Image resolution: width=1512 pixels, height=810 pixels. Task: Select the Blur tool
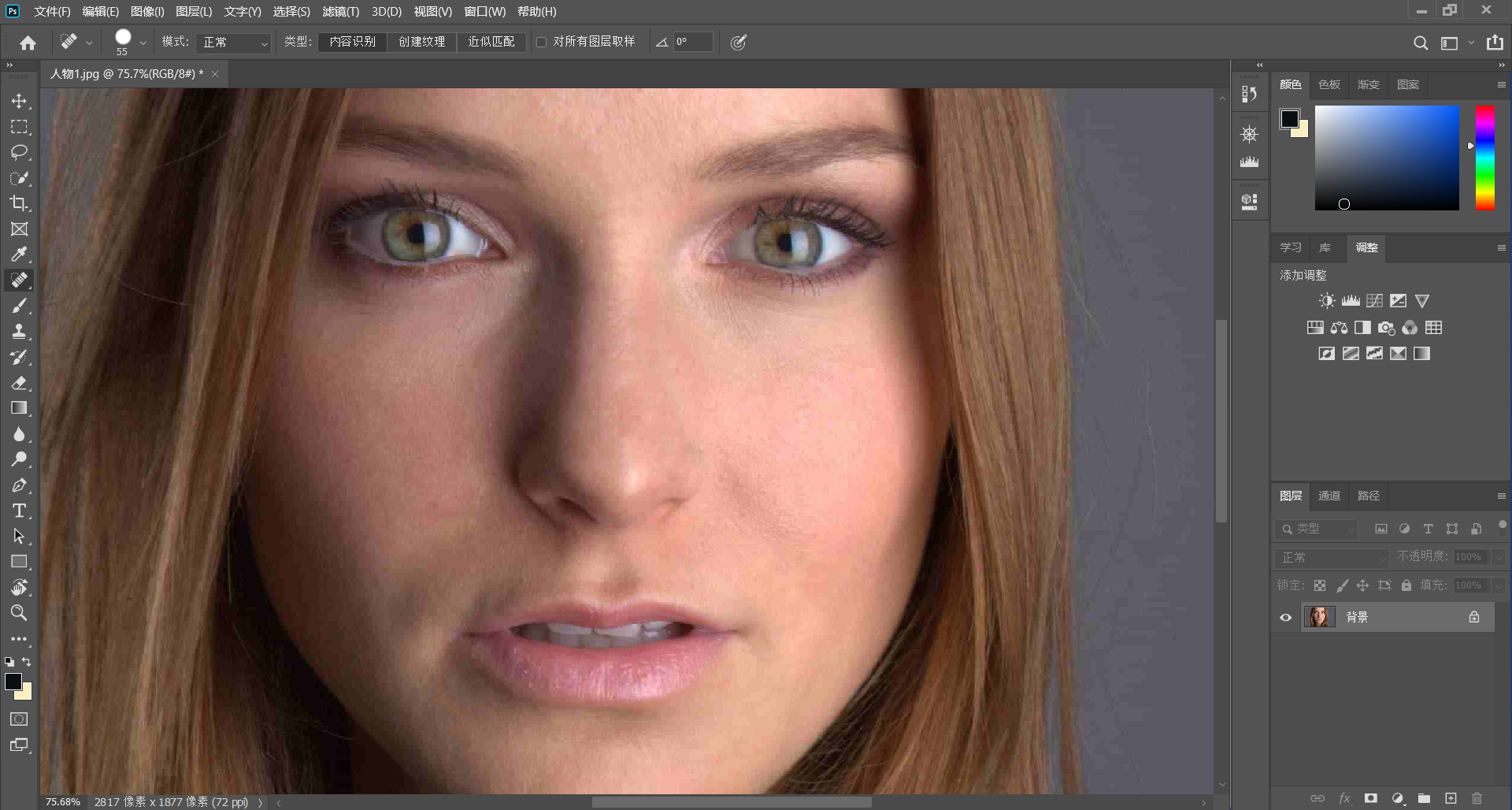(x=19, y=434)
